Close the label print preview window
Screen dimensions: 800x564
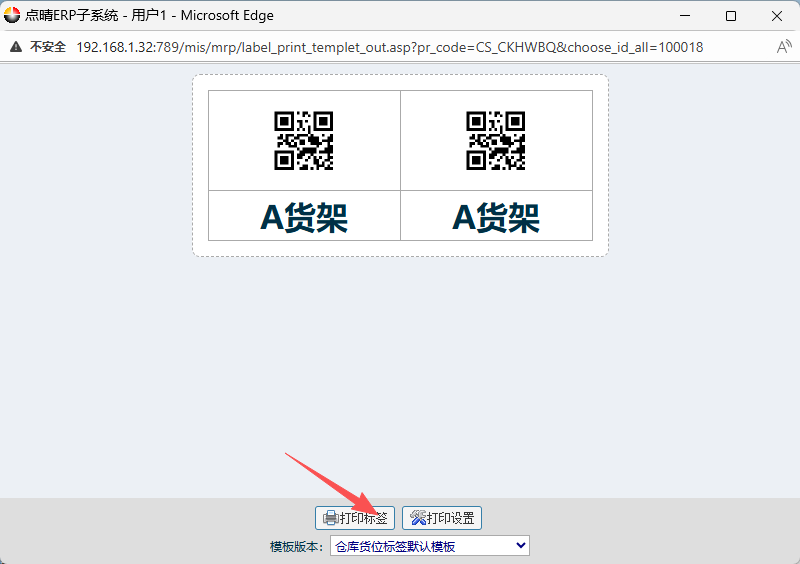(x=777, y=16)
